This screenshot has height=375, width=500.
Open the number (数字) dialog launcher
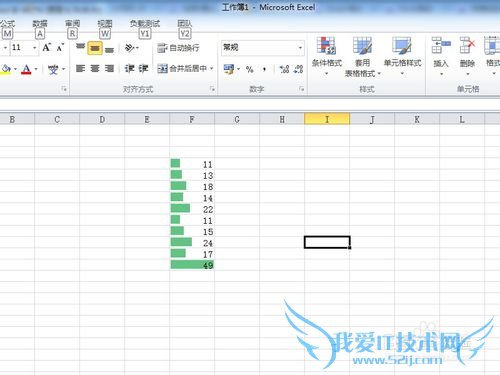tap(301, 89)
